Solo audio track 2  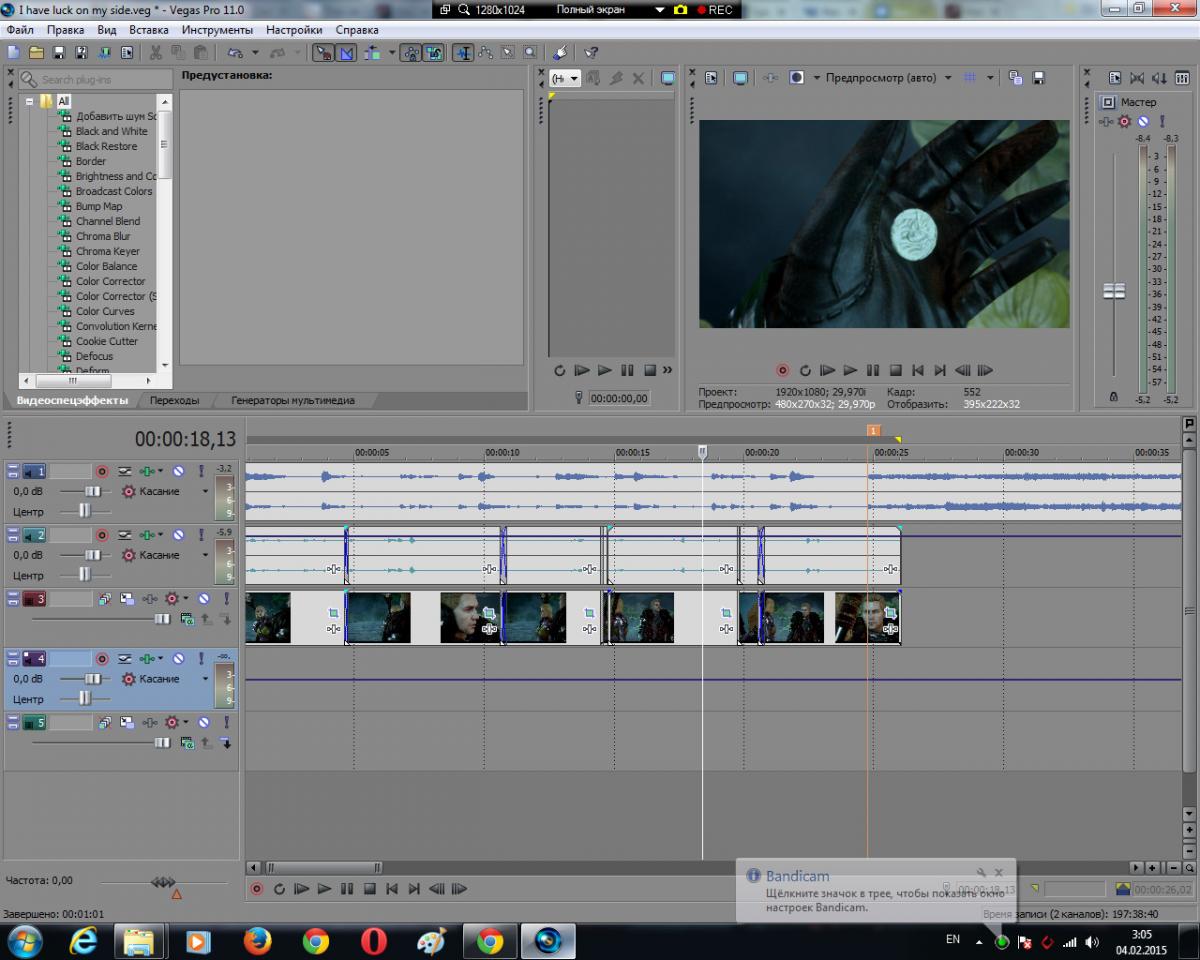pyautogui.click(x=201, y=535)
